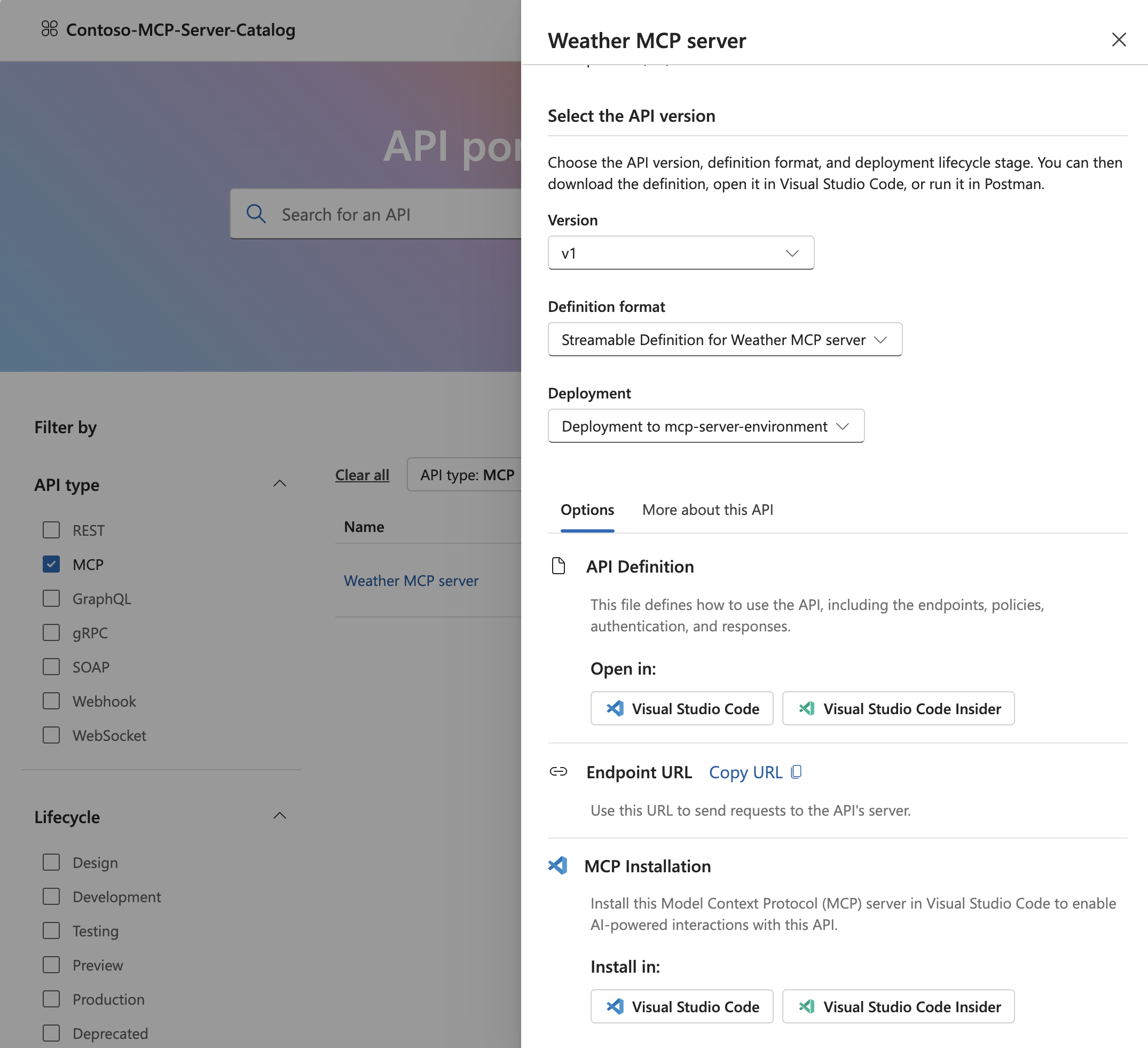
Task: Open the Weather MCP server link
Action: [x=411, y=581]
